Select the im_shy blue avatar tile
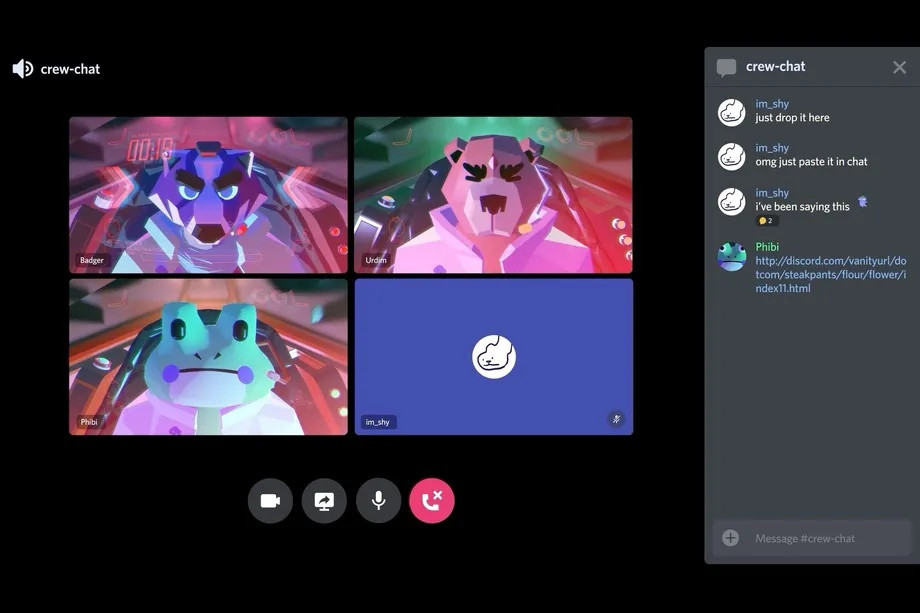 point(493,357)
